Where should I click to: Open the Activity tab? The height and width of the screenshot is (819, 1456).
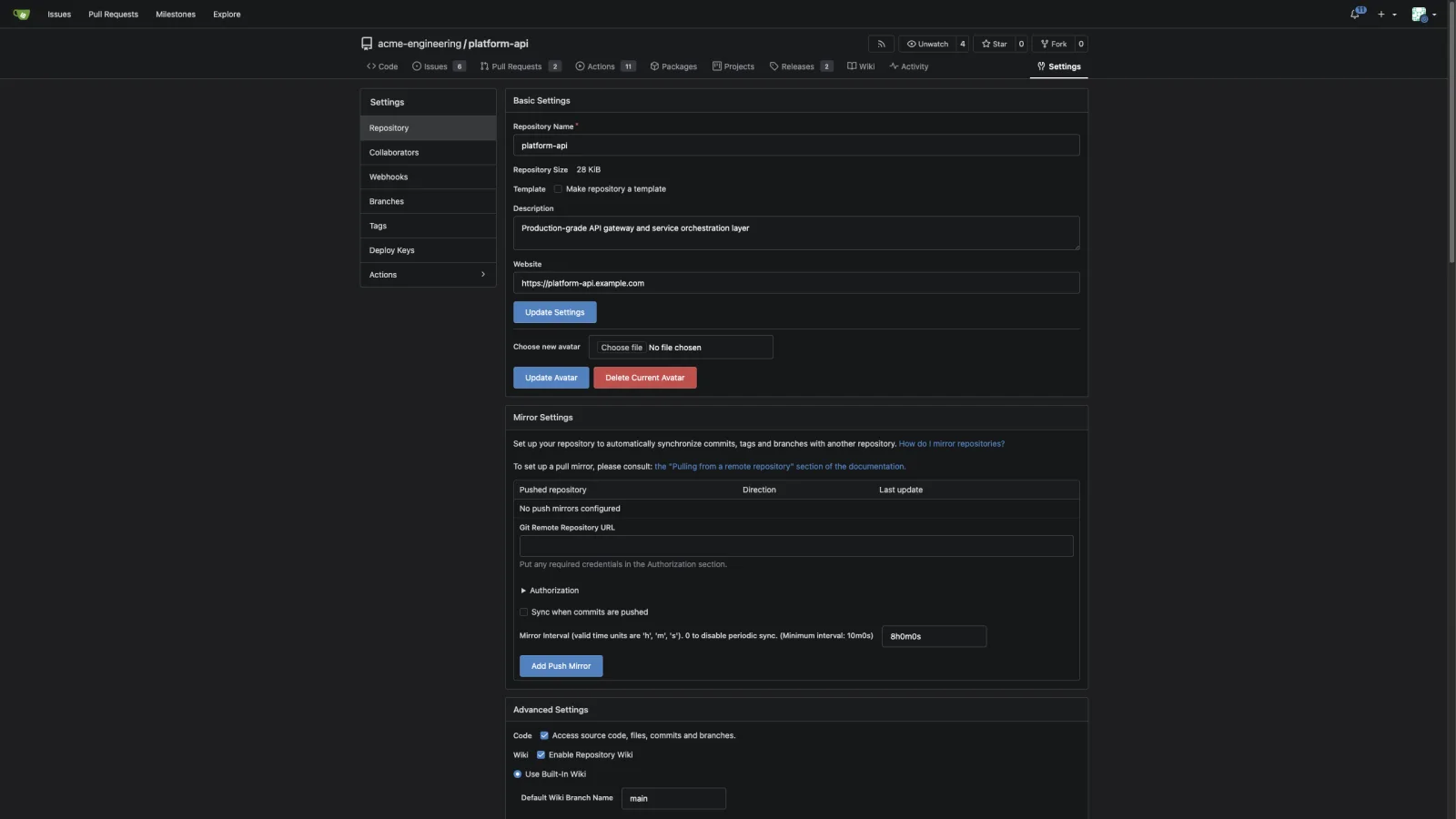[x=909, y=66]
